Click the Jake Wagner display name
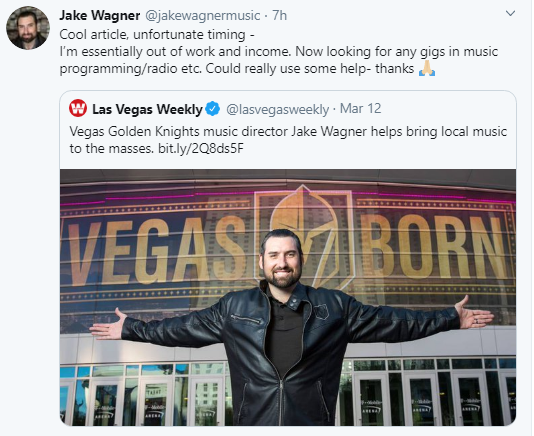This screenshot has height=436, width=534. tap(99, 16)
